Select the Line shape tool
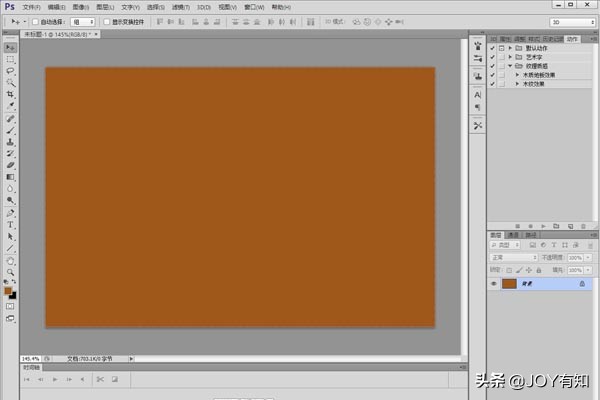600x400 pixels. [10, 248]
